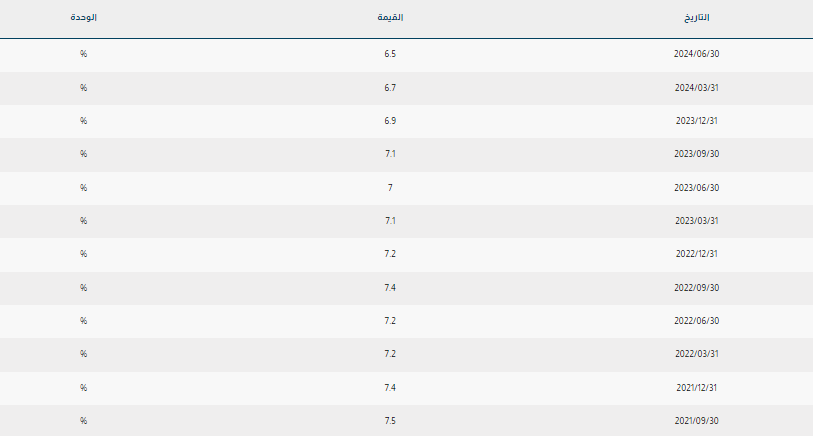Select the value 7.5 cell

390,421
